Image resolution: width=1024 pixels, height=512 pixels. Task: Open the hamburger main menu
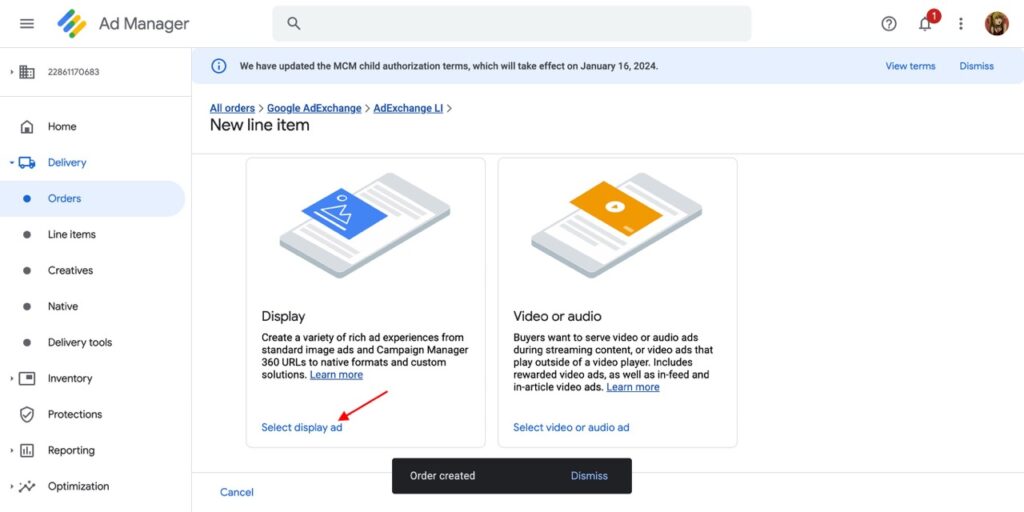click(x=27, y=24)
